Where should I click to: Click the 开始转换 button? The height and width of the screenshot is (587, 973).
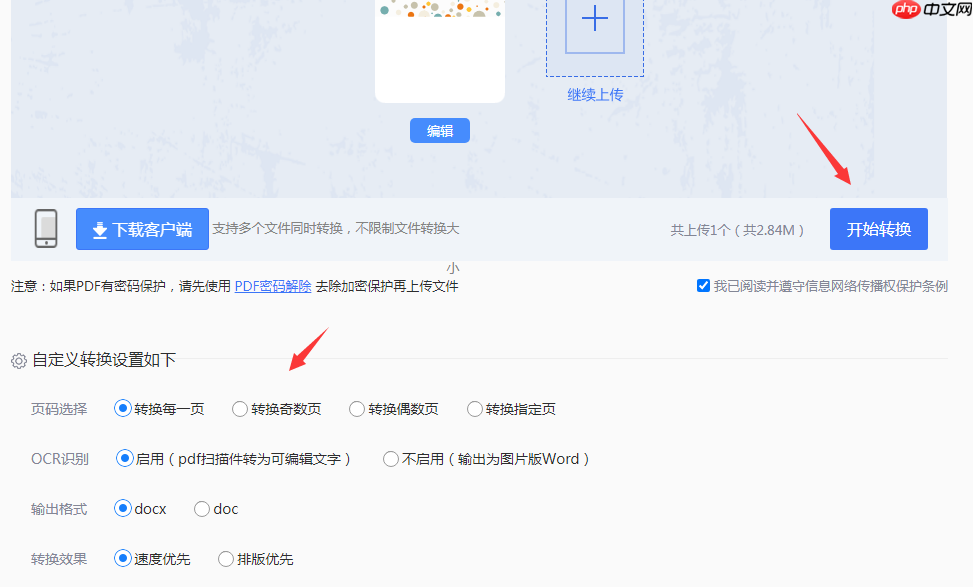[877, 229]
